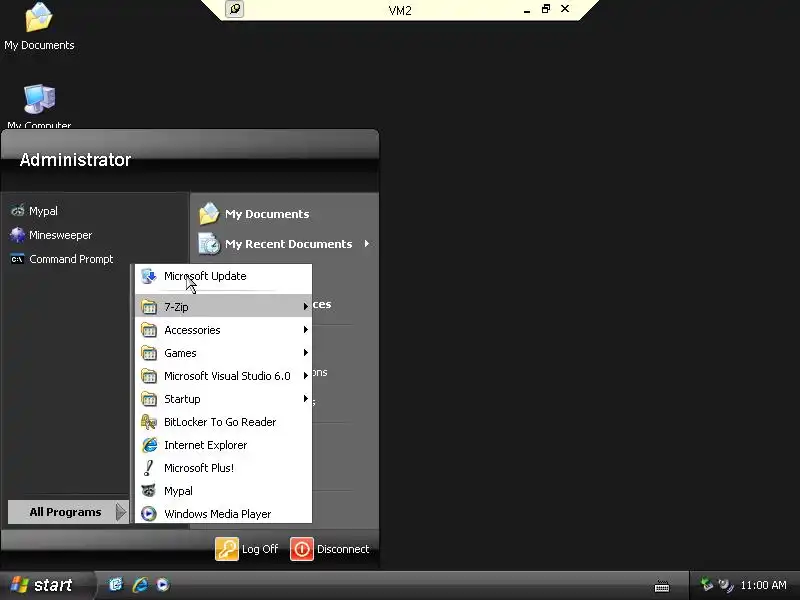Viewport: 800px width, 600px height.
Task: Open the Games program group
Action: click(x=223, y=353)
